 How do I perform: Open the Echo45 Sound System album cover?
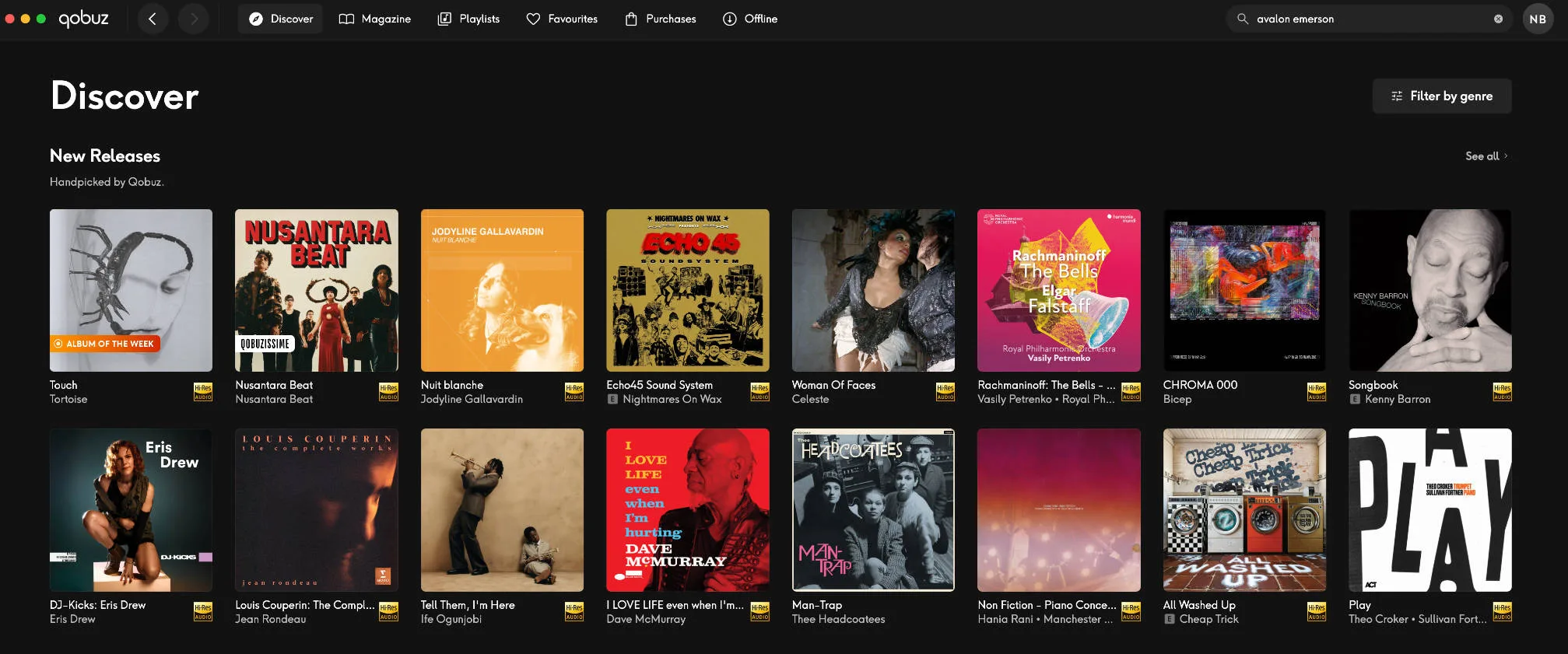tap(688, 290)
